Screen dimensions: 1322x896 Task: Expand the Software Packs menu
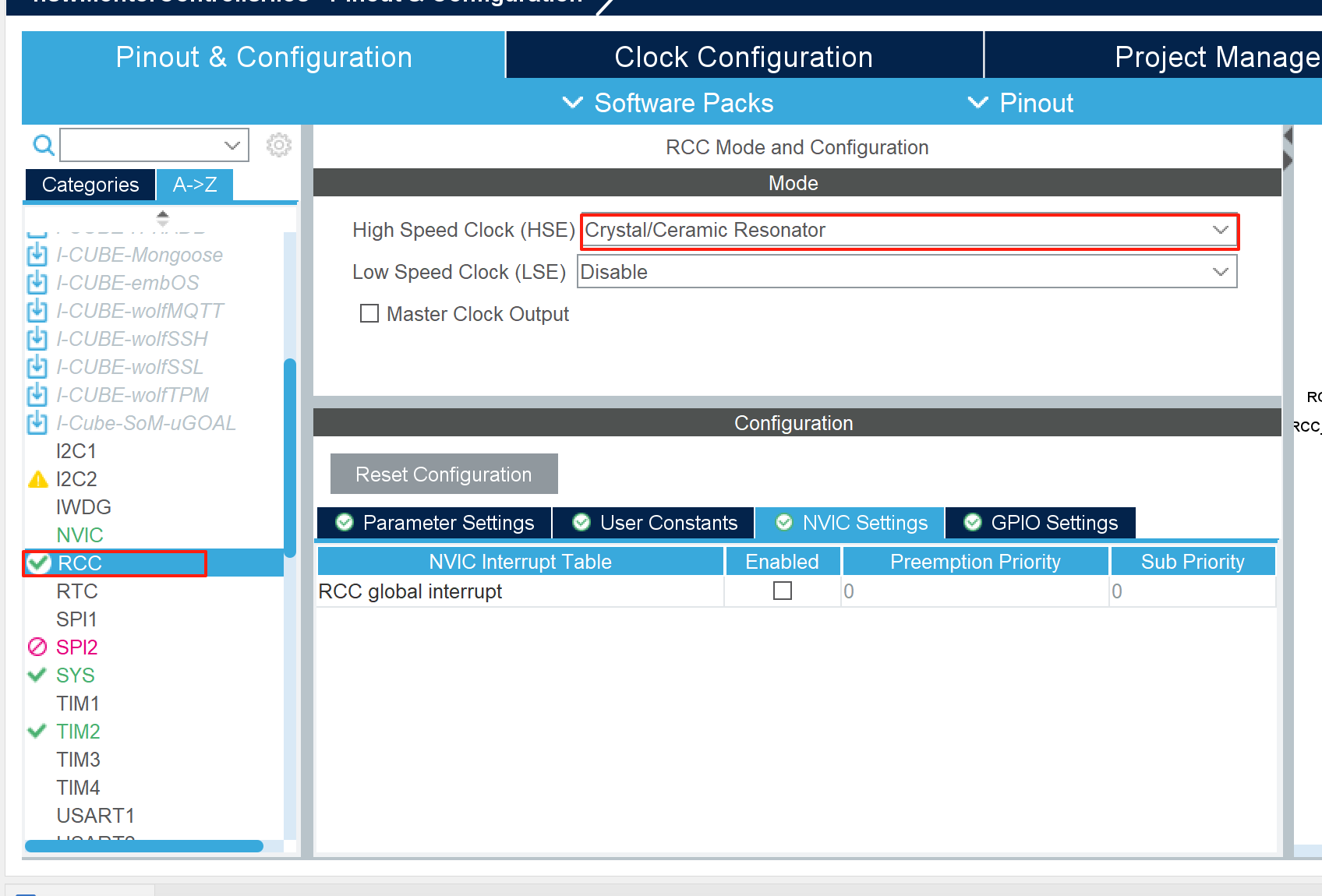pos(669,103)
